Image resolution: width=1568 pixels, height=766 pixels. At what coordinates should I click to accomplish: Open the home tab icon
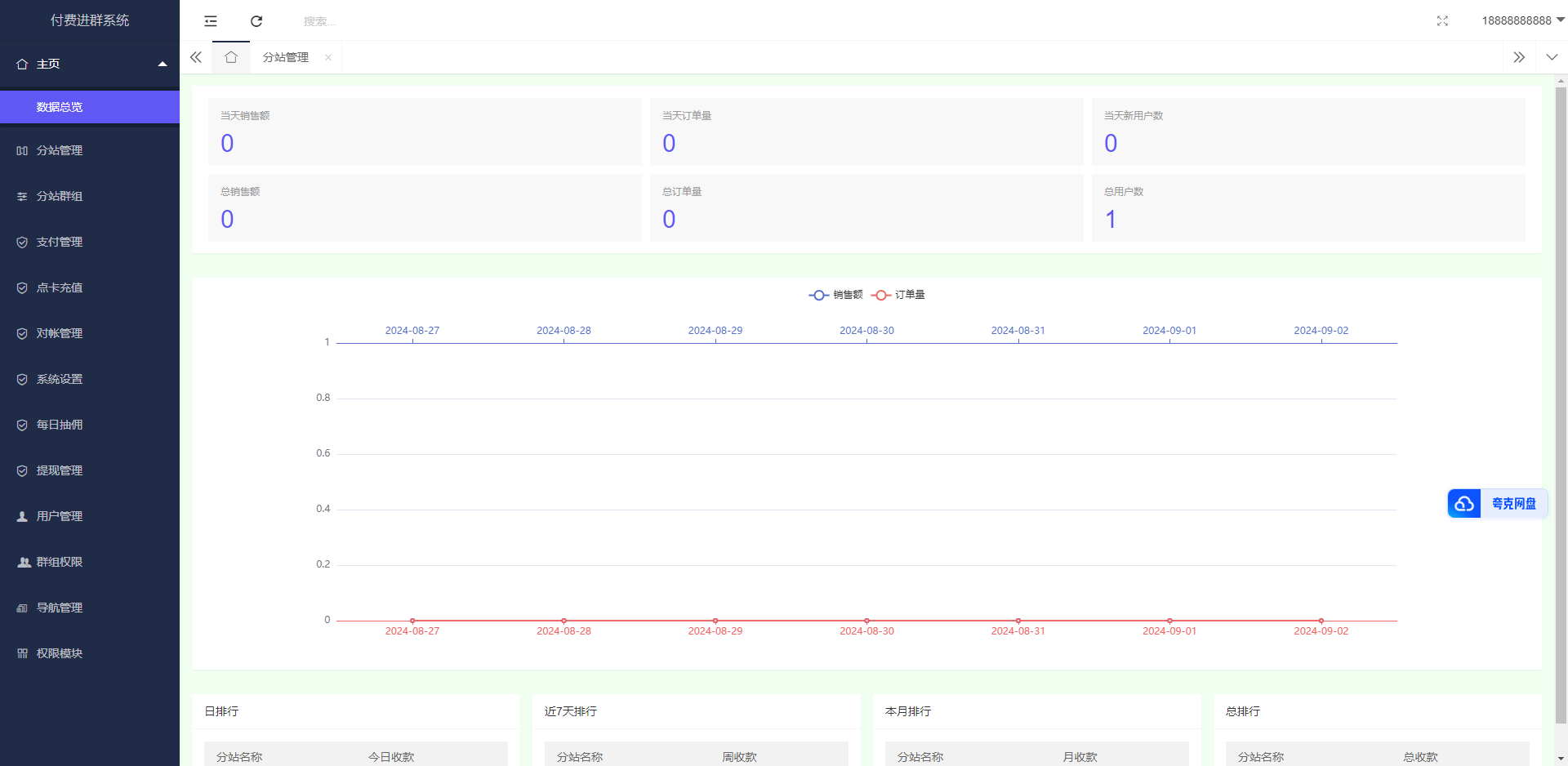tap(231, 57)
